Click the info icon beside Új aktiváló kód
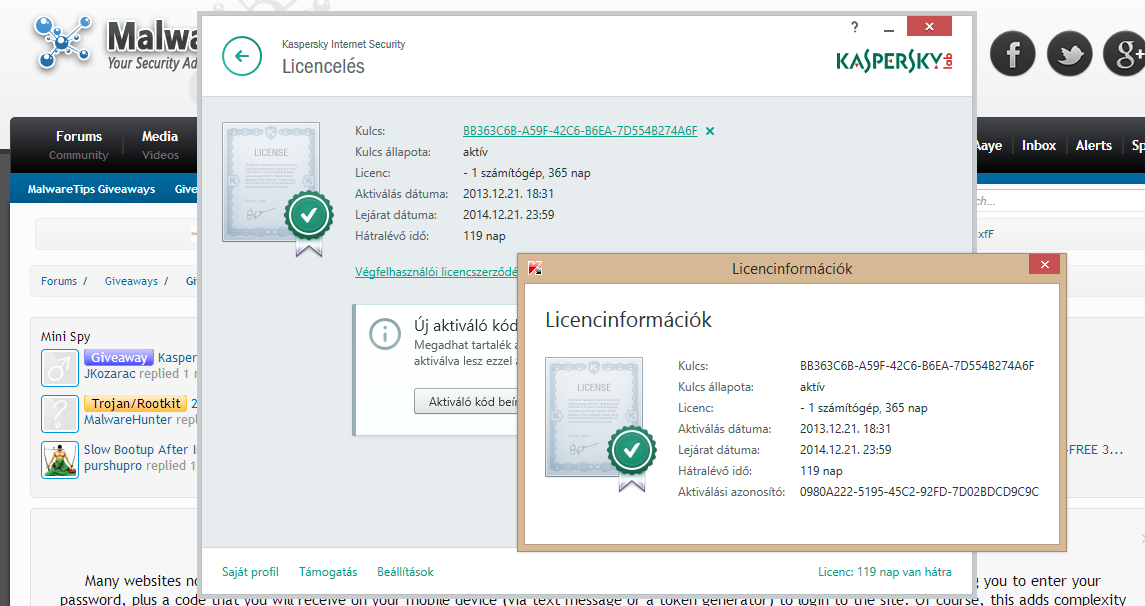The width and height of the screenshot is (1145, 606). tap(385, 334)
